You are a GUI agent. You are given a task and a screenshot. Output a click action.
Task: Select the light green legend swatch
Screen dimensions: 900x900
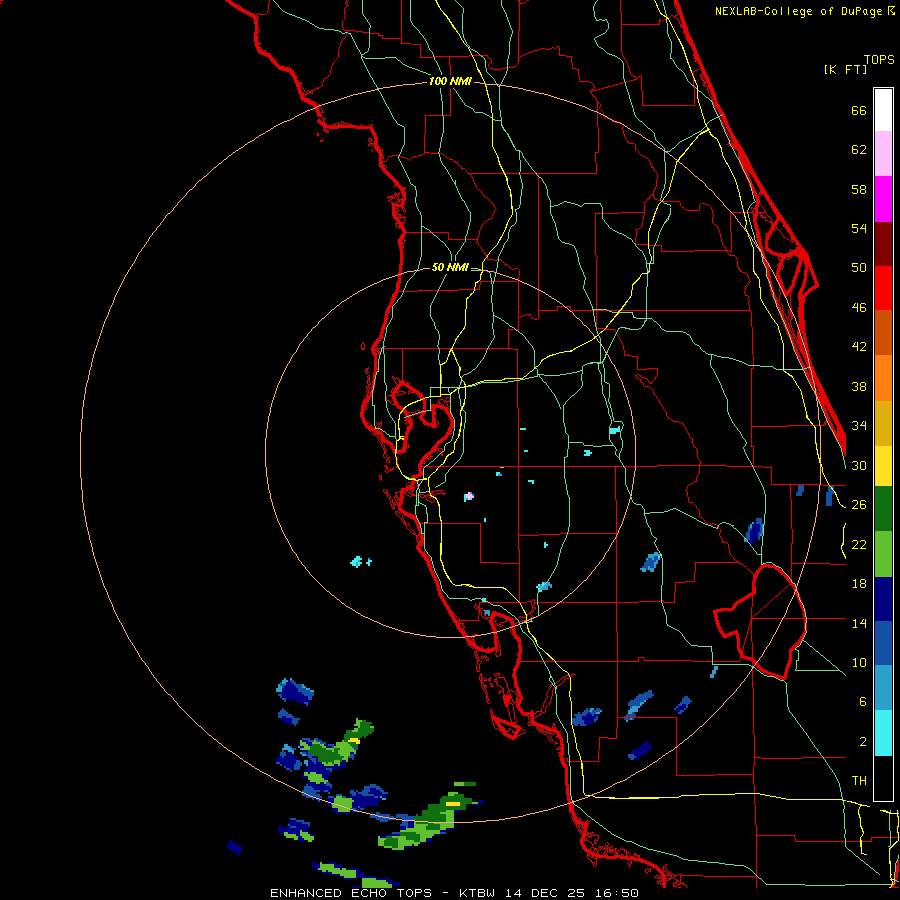pos(883,554)
